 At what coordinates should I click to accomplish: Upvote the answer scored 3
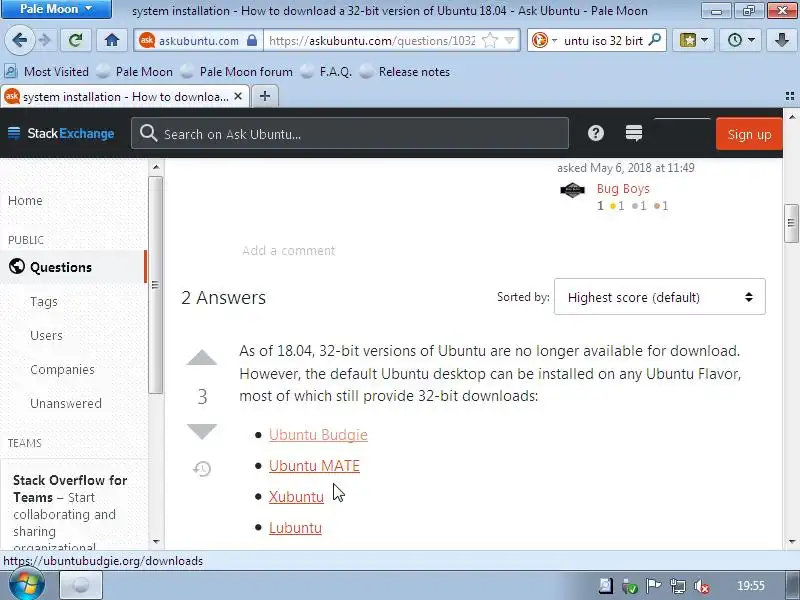click(202, 358)
